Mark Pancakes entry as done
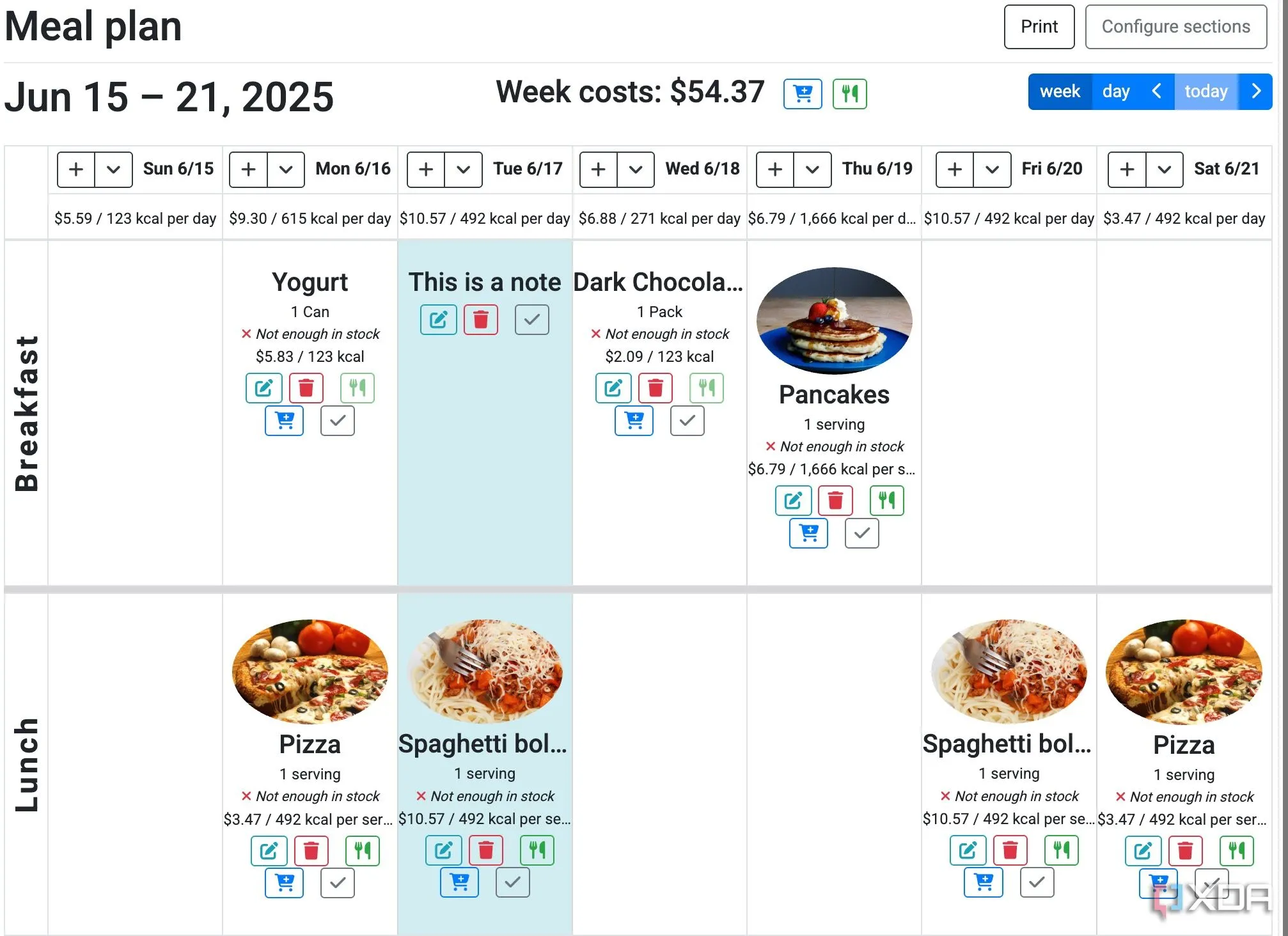Screen dimensions: 1288x936 861,533
